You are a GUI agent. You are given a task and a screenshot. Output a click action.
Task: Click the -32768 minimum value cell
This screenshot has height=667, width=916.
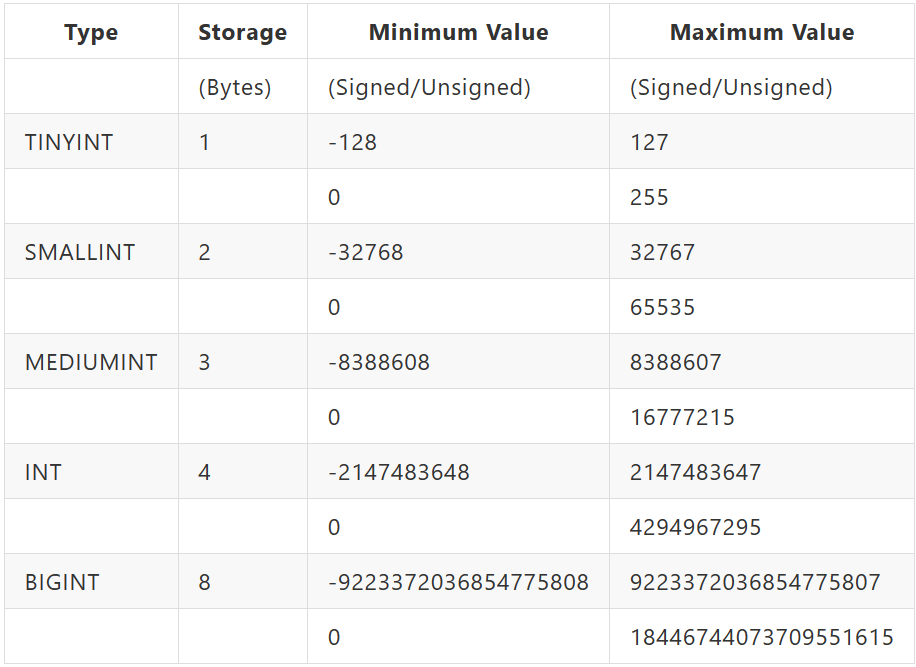coord(366,252)
